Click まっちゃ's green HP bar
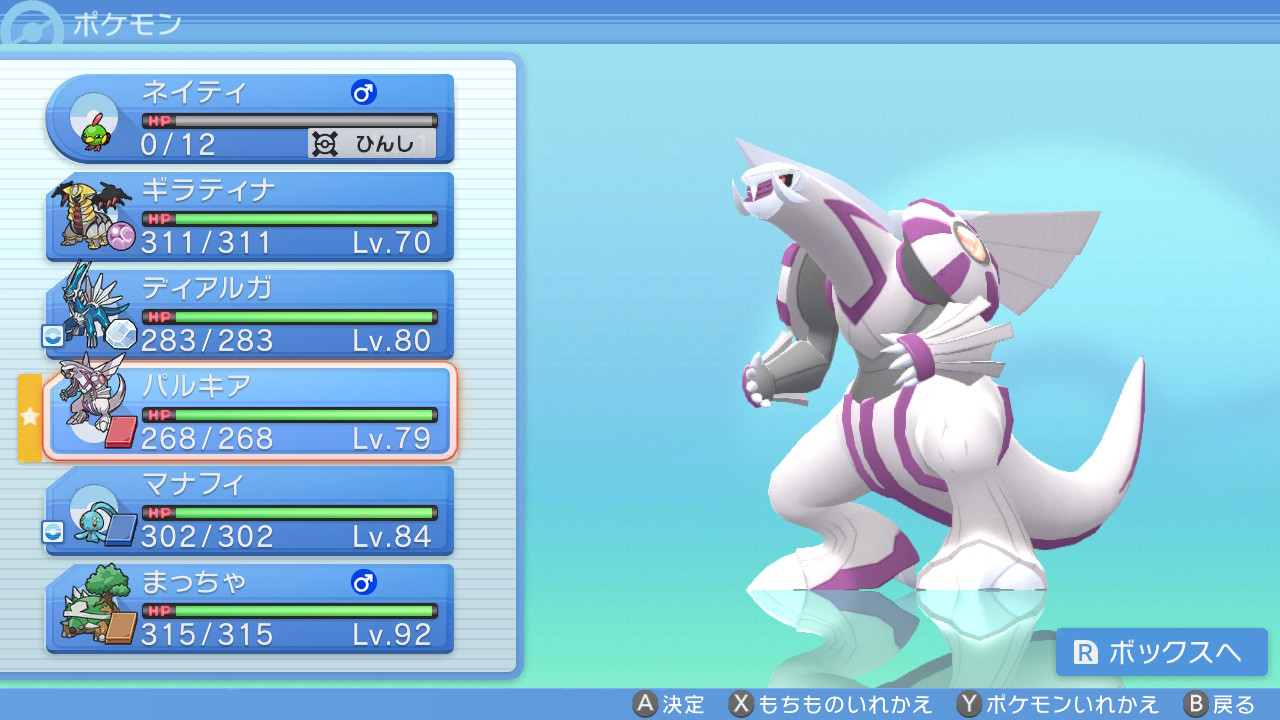This screenshot has height=720, width=1280. pos(290,611)
